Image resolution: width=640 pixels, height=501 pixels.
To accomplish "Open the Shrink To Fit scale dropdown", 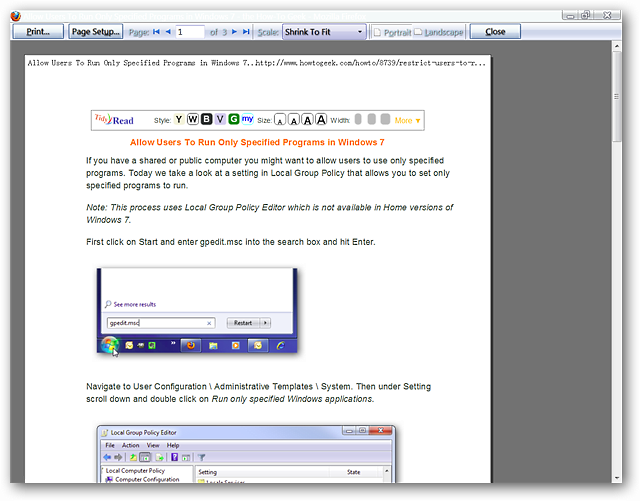I will click(324, 32).
